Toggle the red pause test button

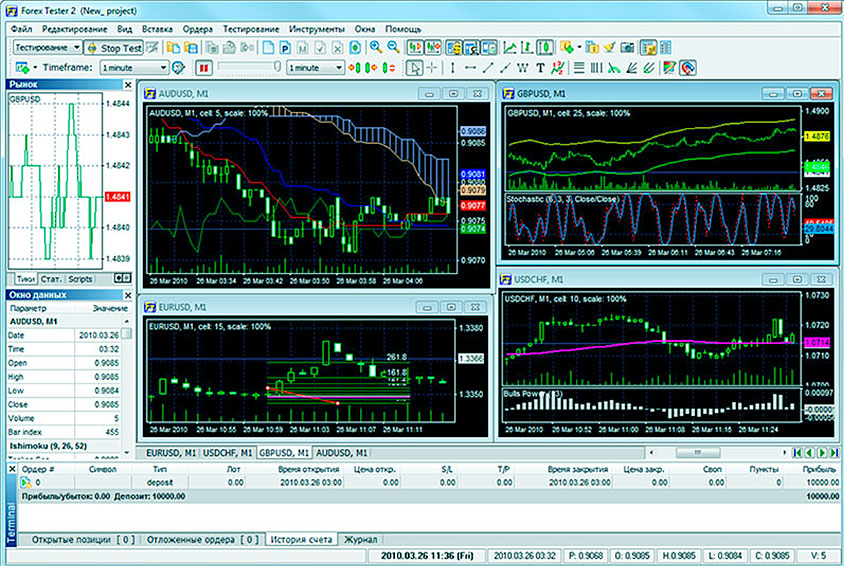(x=204, y=68)
